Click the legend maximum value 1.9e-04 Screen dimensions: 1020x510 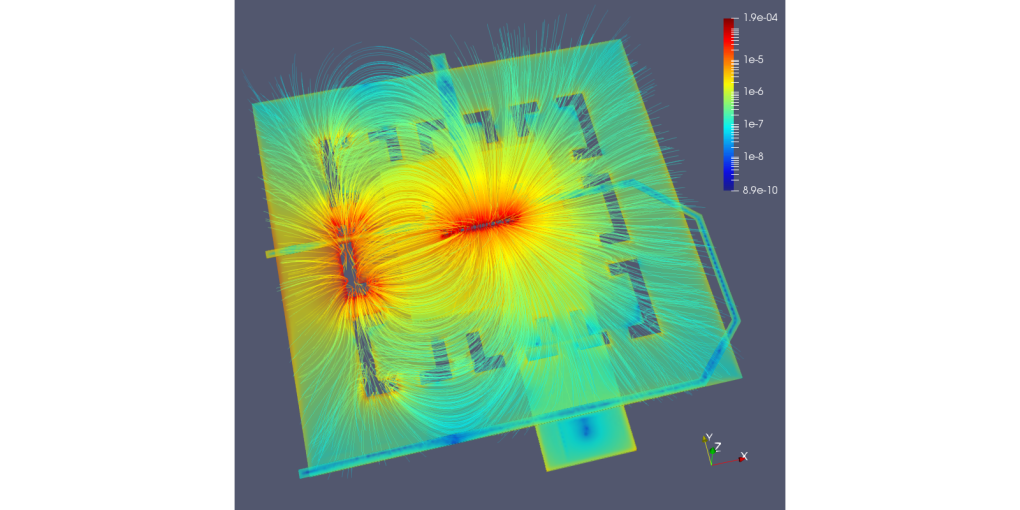(x=758, y=18)
